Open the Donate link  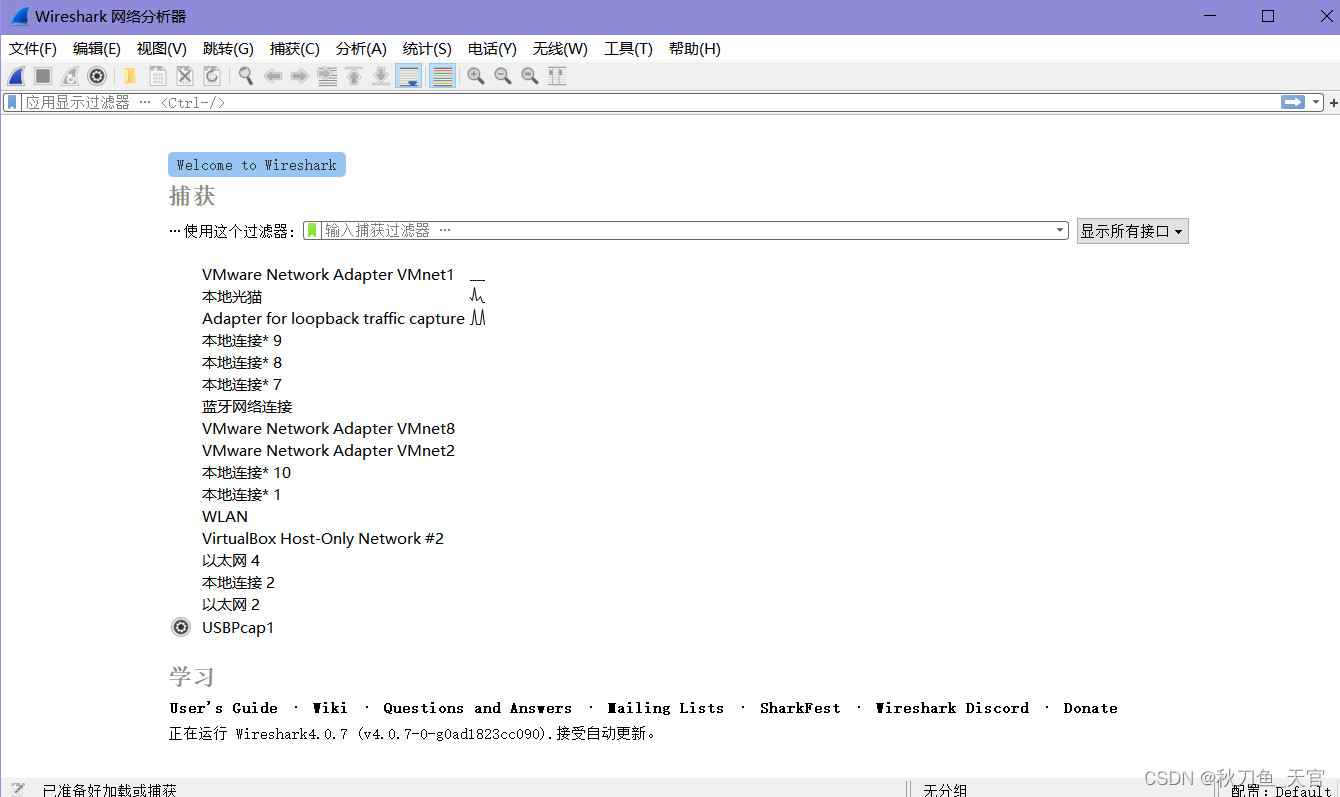(1090, 708)
